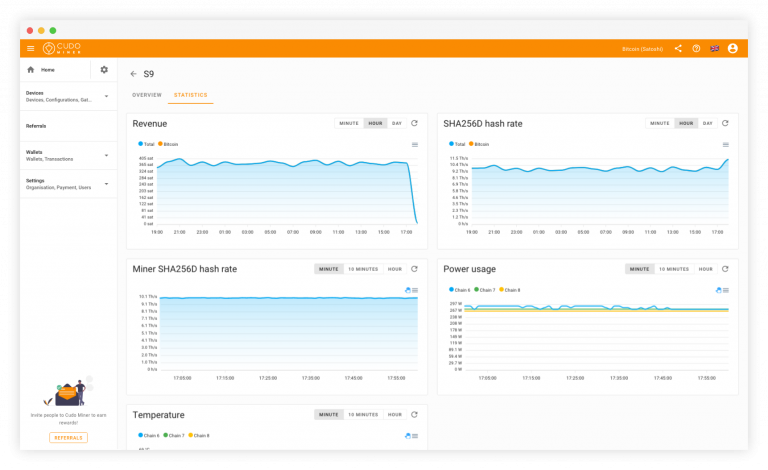The width and height of the screenshot is (768, 470).
Task: Select the STATISTICS tab
Action: pyautogui.click(x=191, y=95)
